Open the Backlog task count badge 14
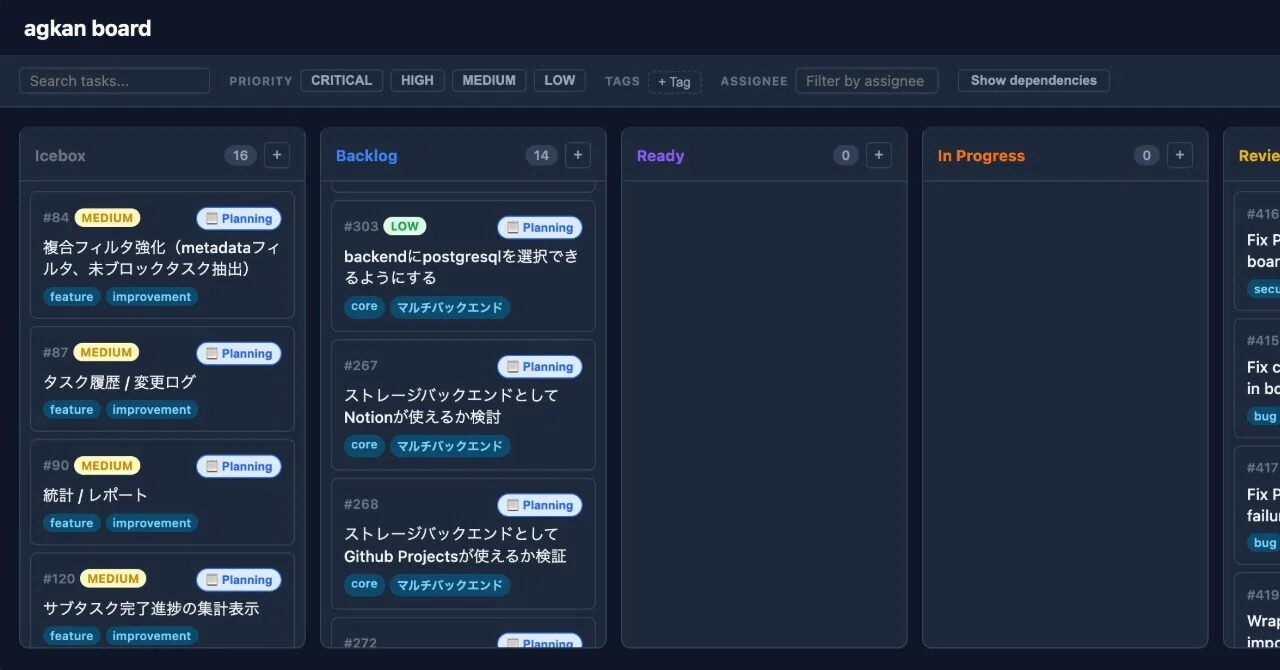 point(541,155)
